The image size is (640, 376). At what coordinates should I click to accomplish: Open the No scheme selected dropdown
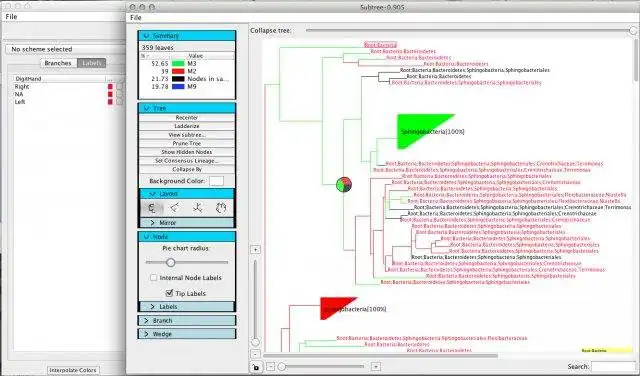tap(65, 49)
